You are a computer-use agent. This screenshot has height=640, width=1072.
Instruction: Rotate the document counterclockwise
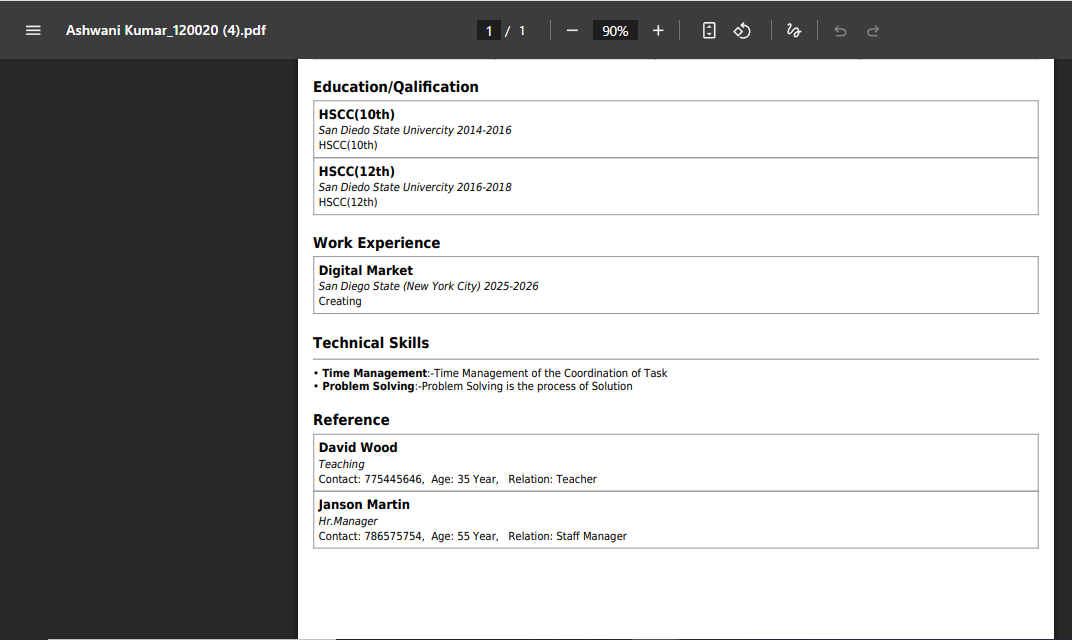pos(742,30)
